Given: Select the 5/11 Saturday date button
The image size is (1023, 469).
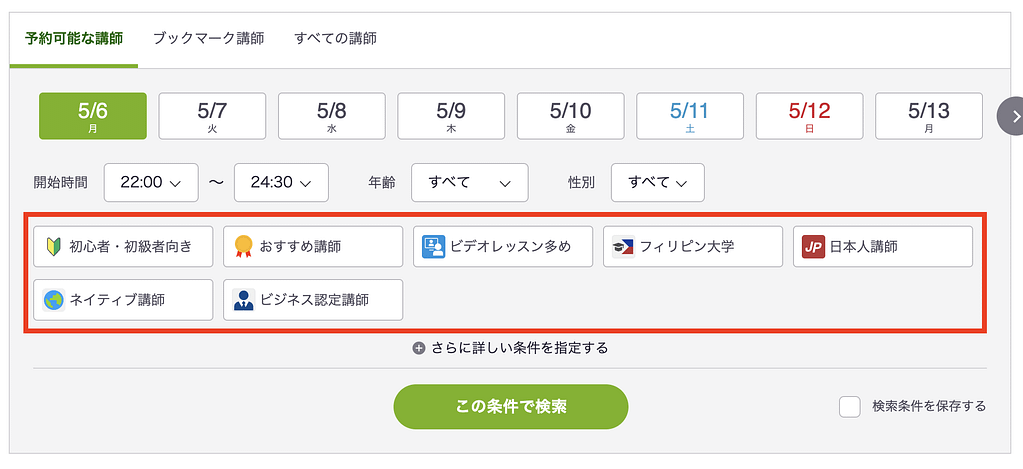Looking at the screenshot, I should point(690,116).
